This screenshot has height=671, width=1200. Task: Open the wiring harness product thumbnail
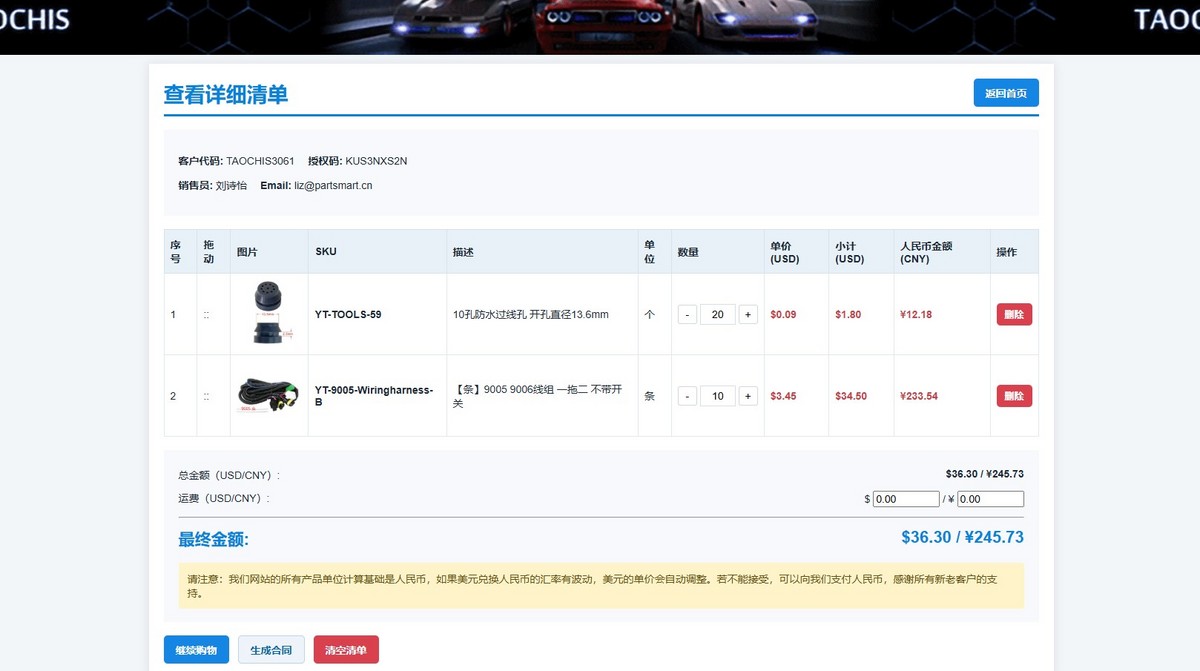click(x=268, y=396)
